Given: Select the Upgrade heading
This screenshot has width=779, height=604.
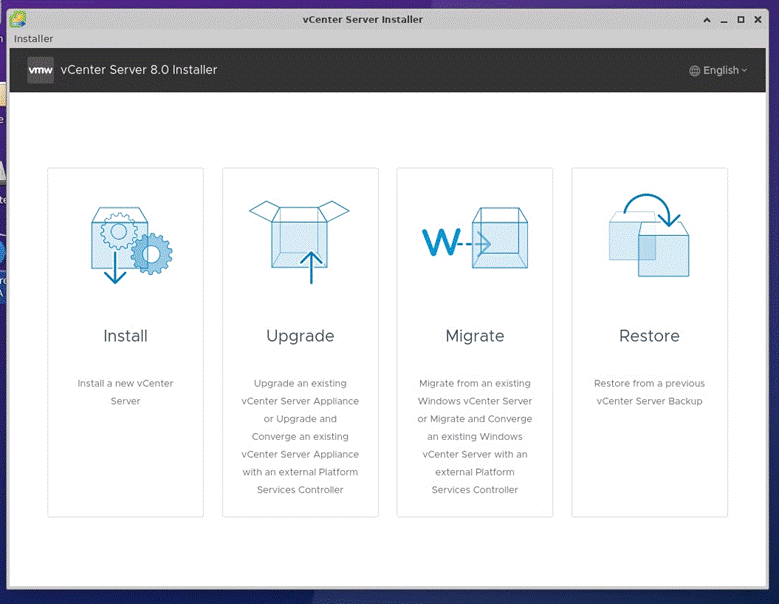Looking at the screenshot, I should (300, 336).
